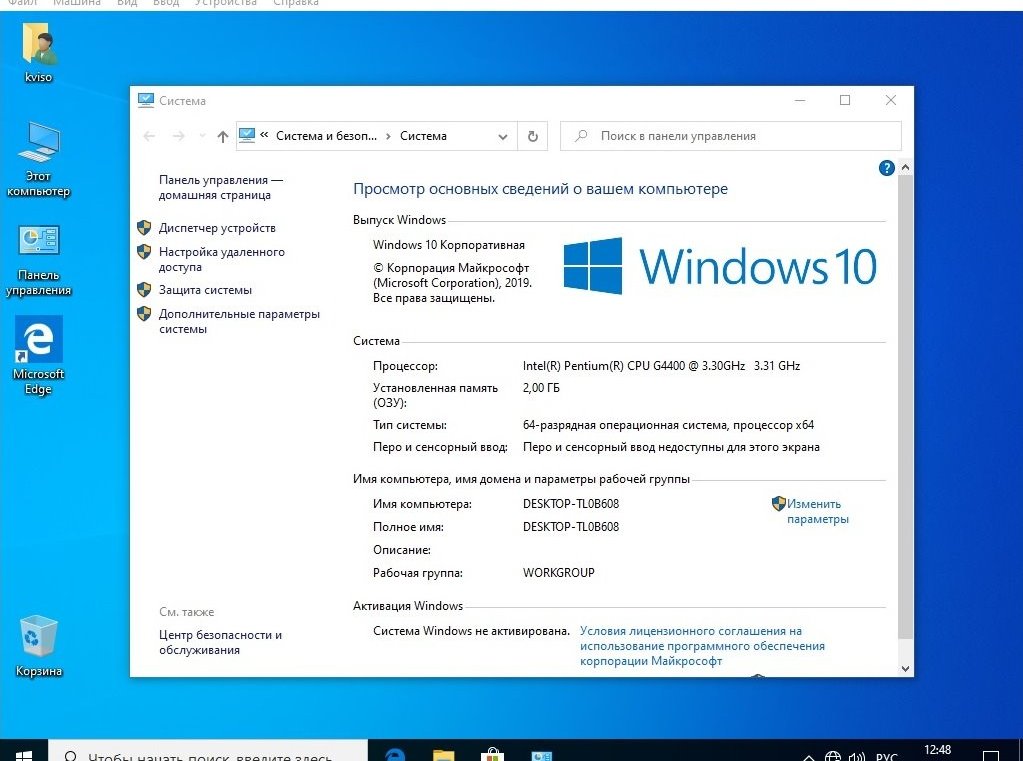Open the recent locations dropdown arrow
This screenshot has height=761, width=1023.
click(x=202, y=136)
